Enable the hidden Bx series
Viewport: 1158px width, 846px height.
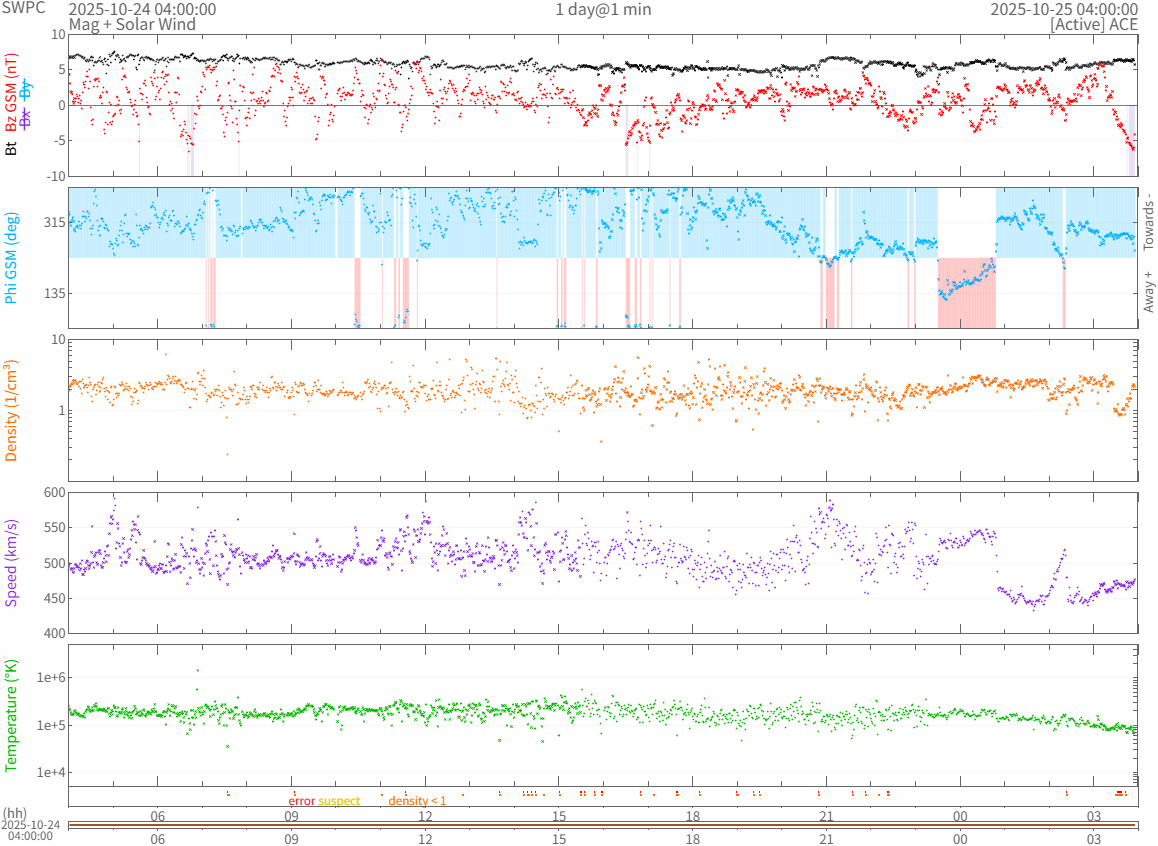pos(26,117)
